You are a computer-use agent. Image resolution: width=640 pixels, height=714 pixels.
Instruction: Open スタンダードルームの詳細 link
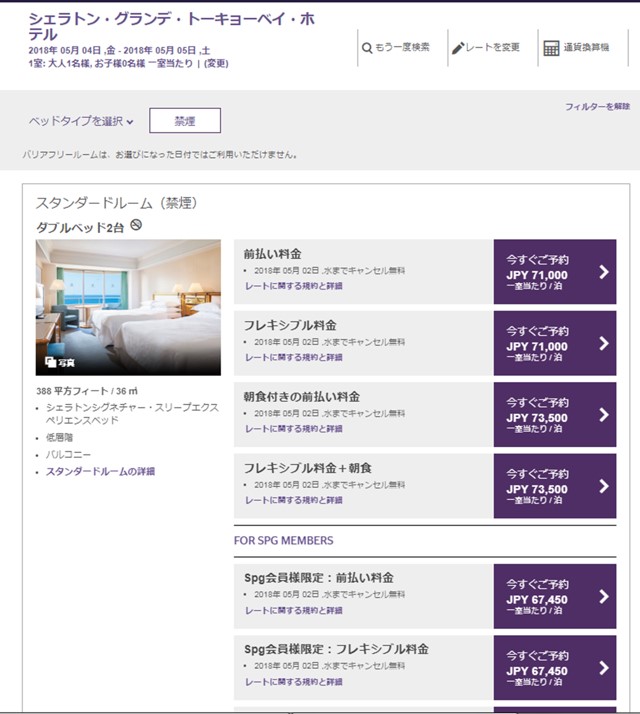100,471
